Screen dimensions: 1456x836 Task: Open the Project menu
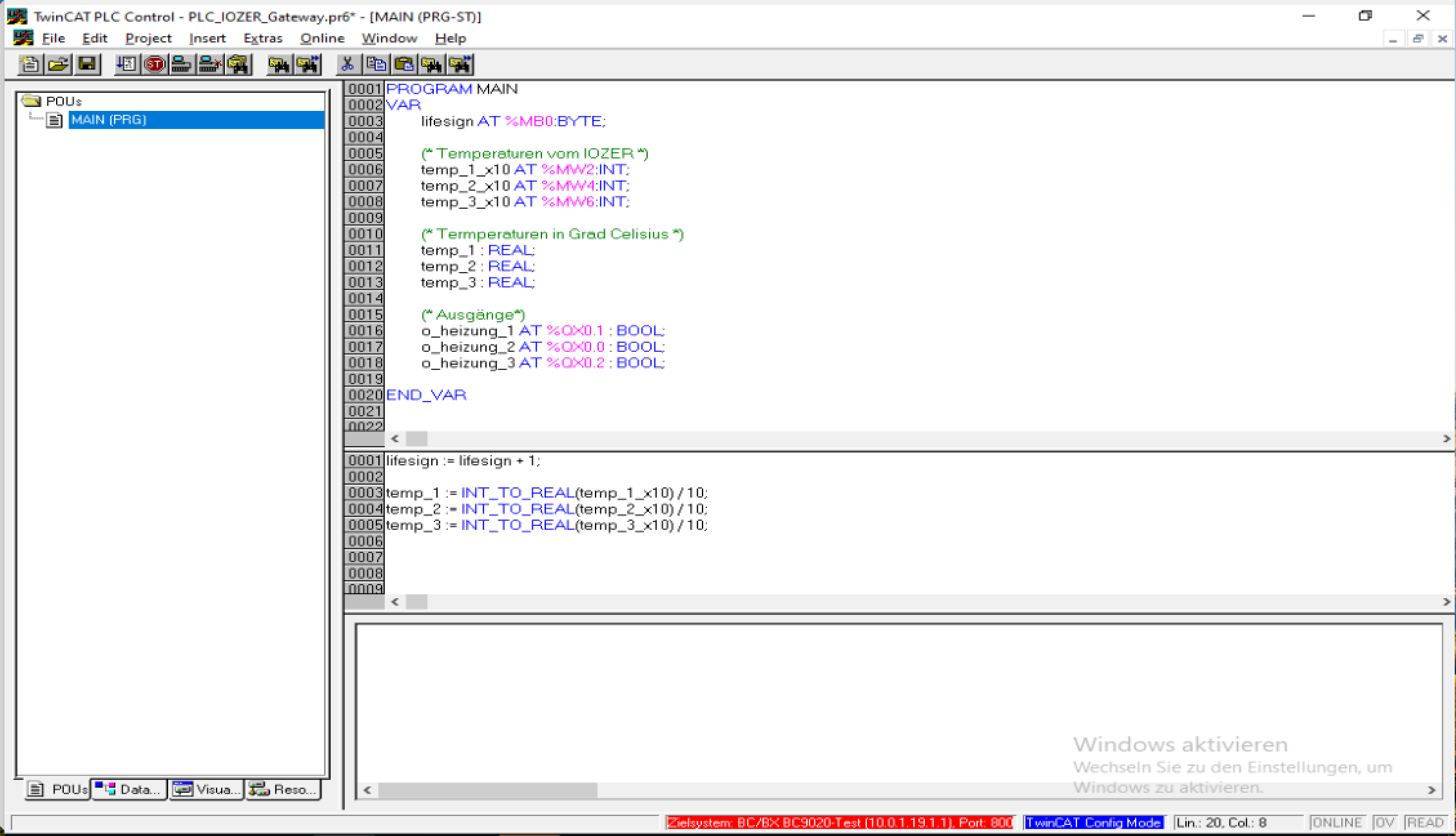tap(148, 39)
